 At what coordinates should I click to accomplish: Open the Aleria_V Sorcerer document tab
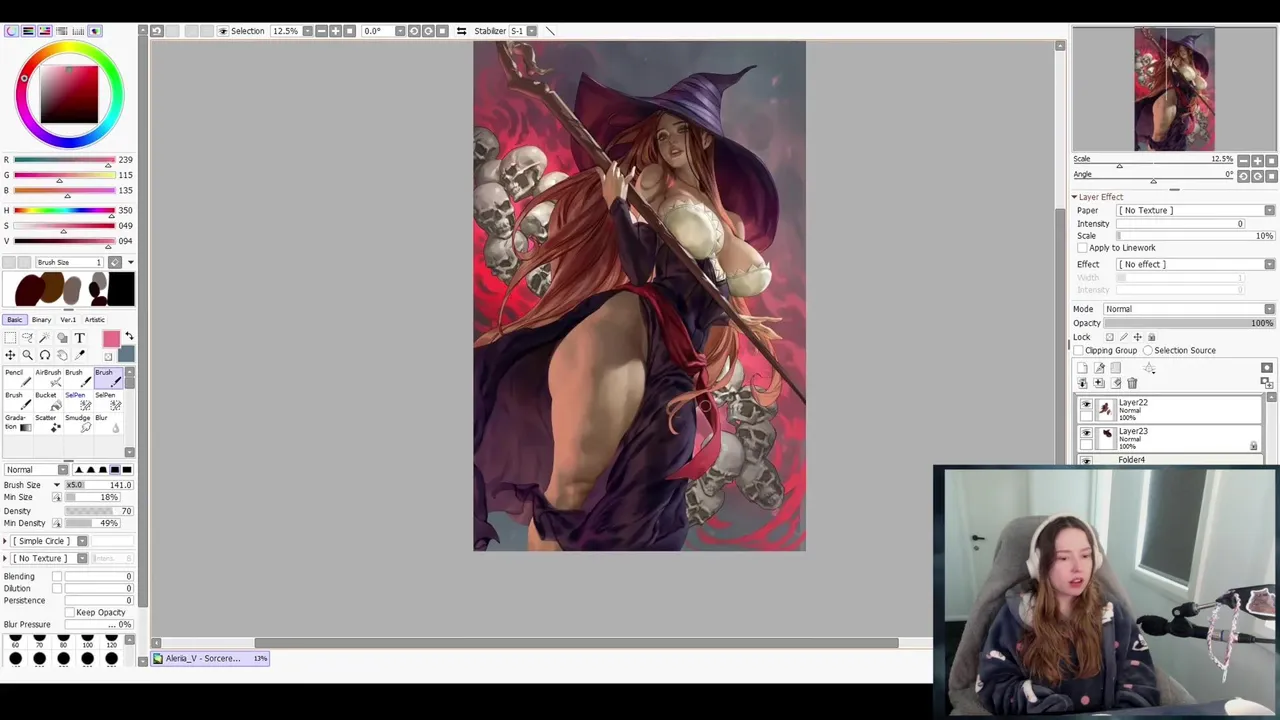[210, 658]
